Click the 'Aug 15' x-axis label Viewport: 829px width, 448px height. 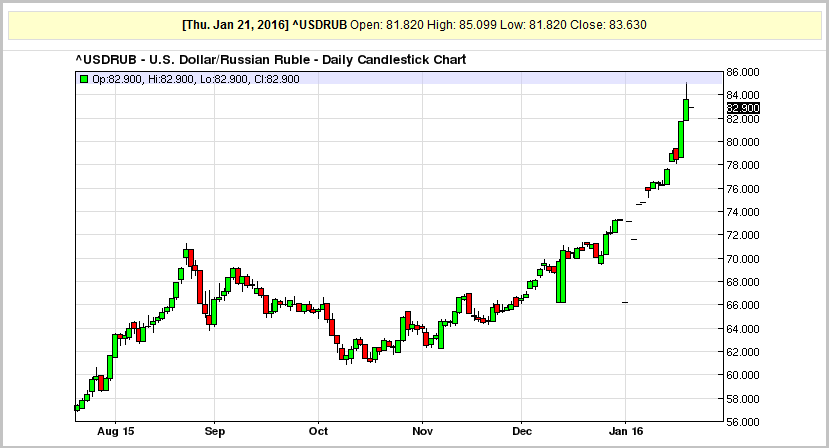pos(115,431)
